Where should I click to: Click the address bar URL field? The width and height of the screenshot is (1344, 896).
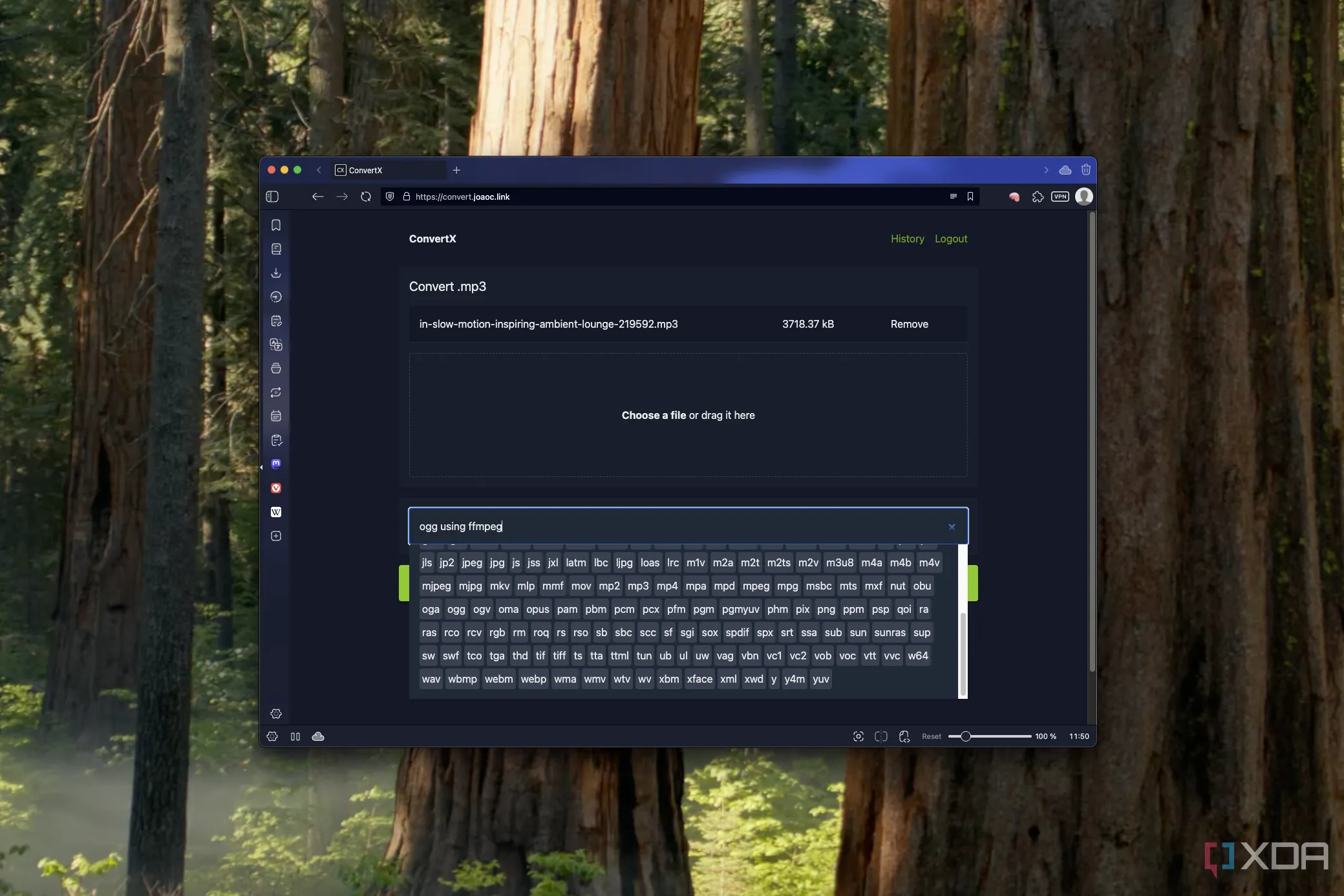tap(679, 197)
